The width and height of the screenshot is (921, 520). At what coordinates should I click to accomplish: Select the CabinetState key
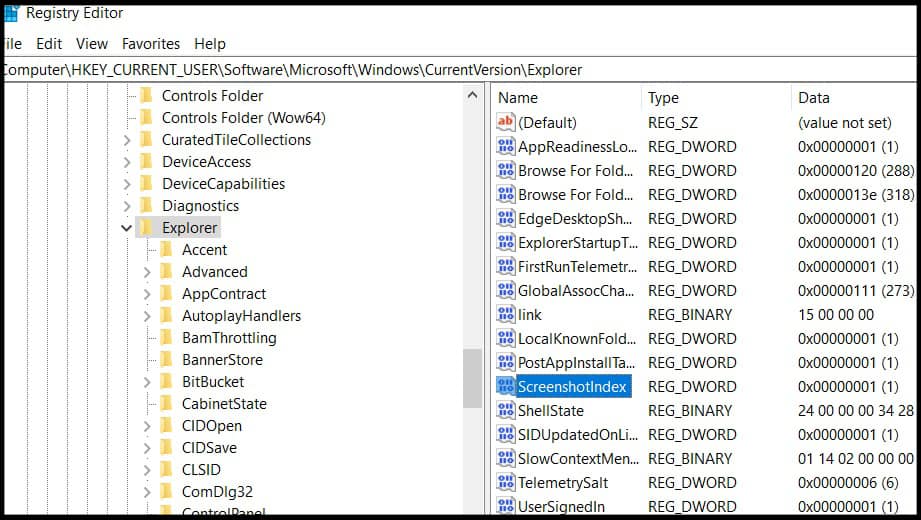pyautogui.click(x=224, y=404)
